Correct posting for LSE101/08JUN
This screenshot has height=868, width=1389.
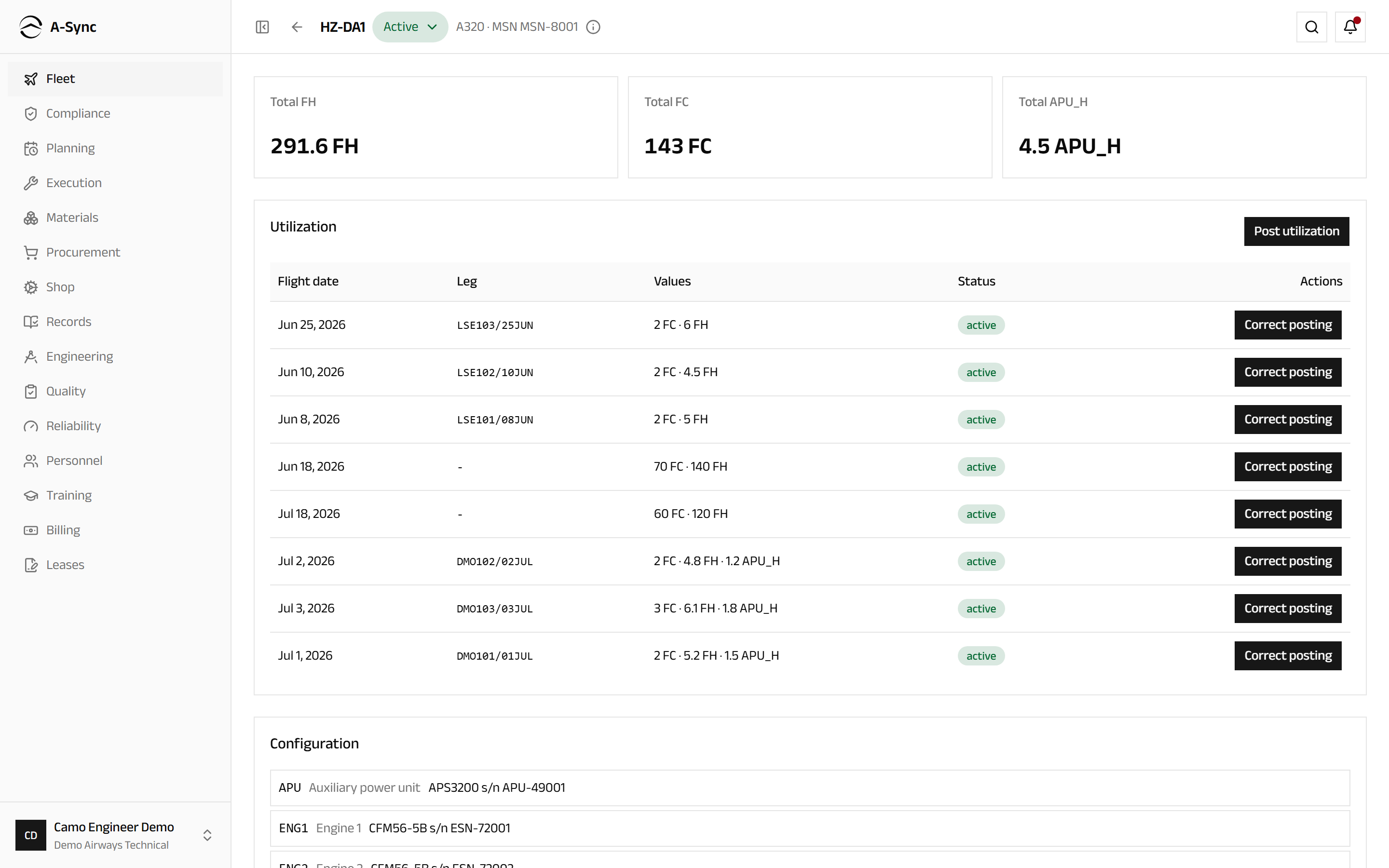click(1287, 420)
